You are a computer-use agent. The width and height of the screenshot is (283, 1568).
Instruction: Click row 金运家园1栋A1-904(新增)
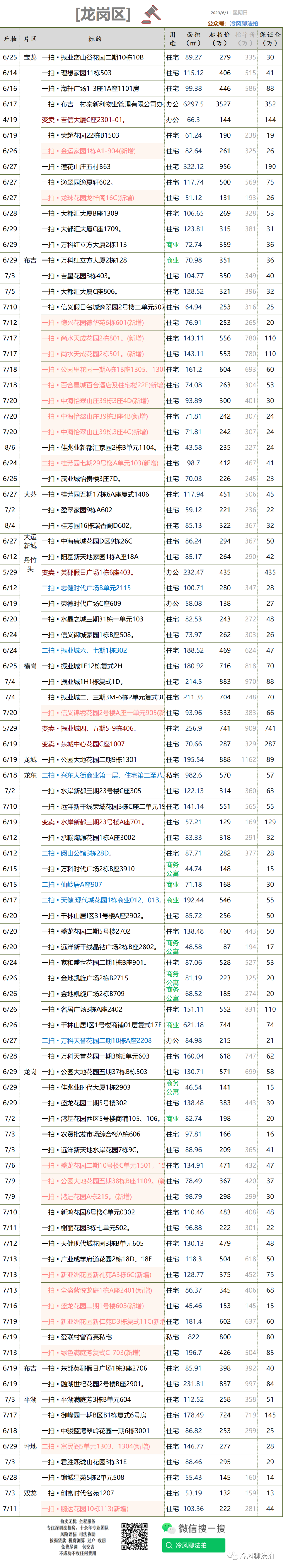pos(141,151)
